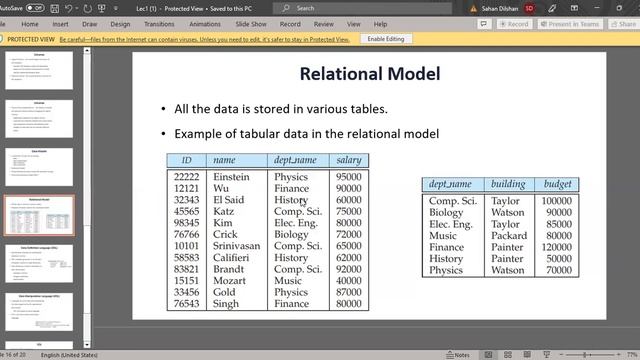Start Slide Show from status bar icon

pos(547,355)
